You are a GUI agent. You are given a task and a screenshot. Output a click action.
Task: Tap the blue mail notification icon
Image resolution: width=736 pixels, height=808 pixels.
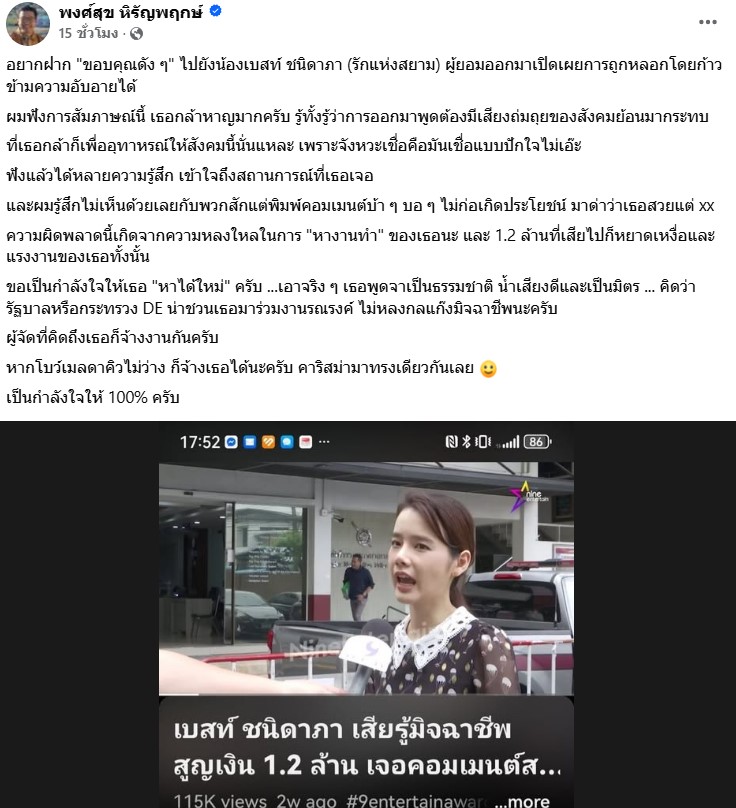point(250,442)
